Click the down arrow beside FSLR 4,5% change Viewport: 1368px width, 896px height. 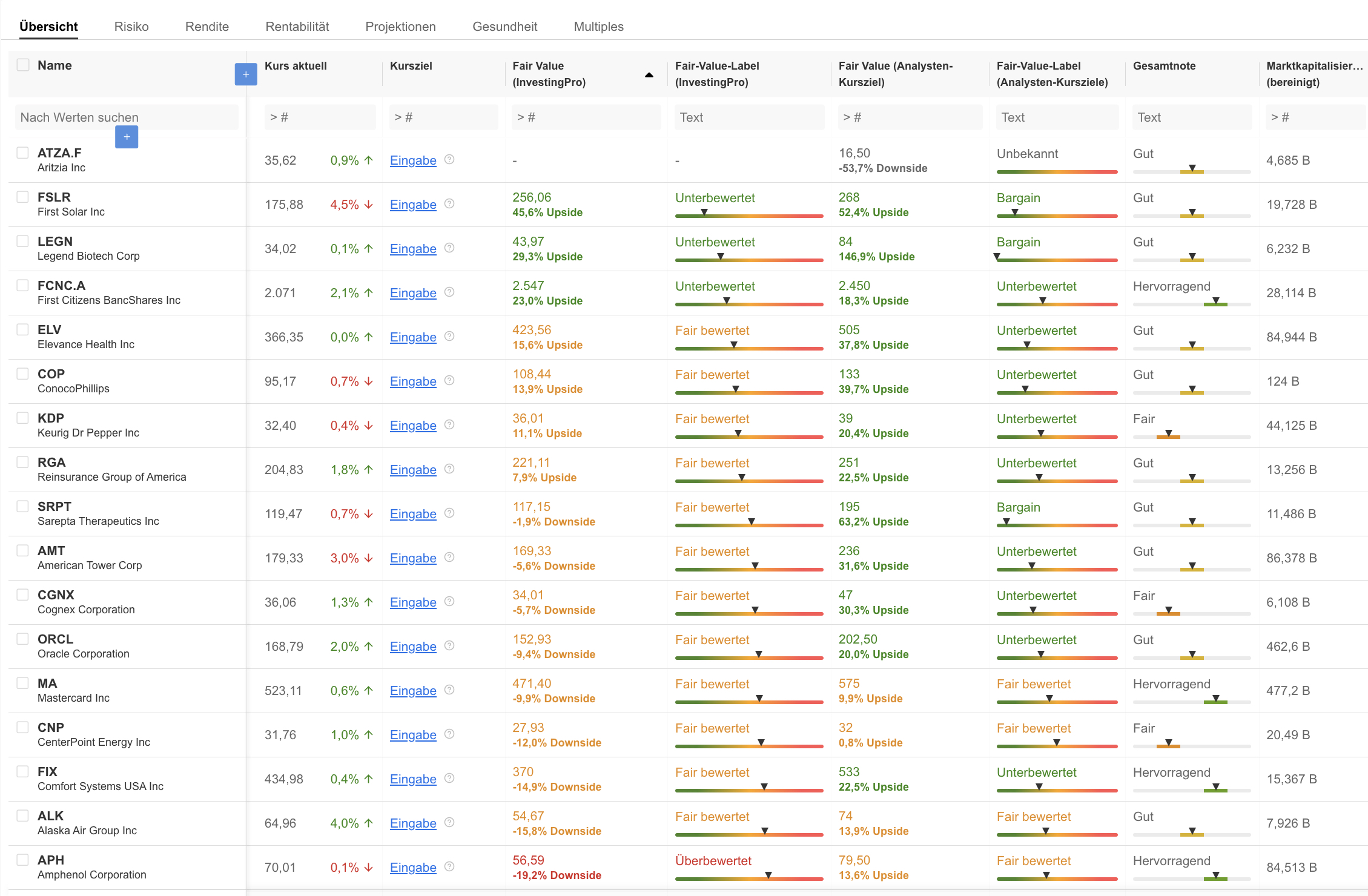pyautogui.click(x=369, y=205)
